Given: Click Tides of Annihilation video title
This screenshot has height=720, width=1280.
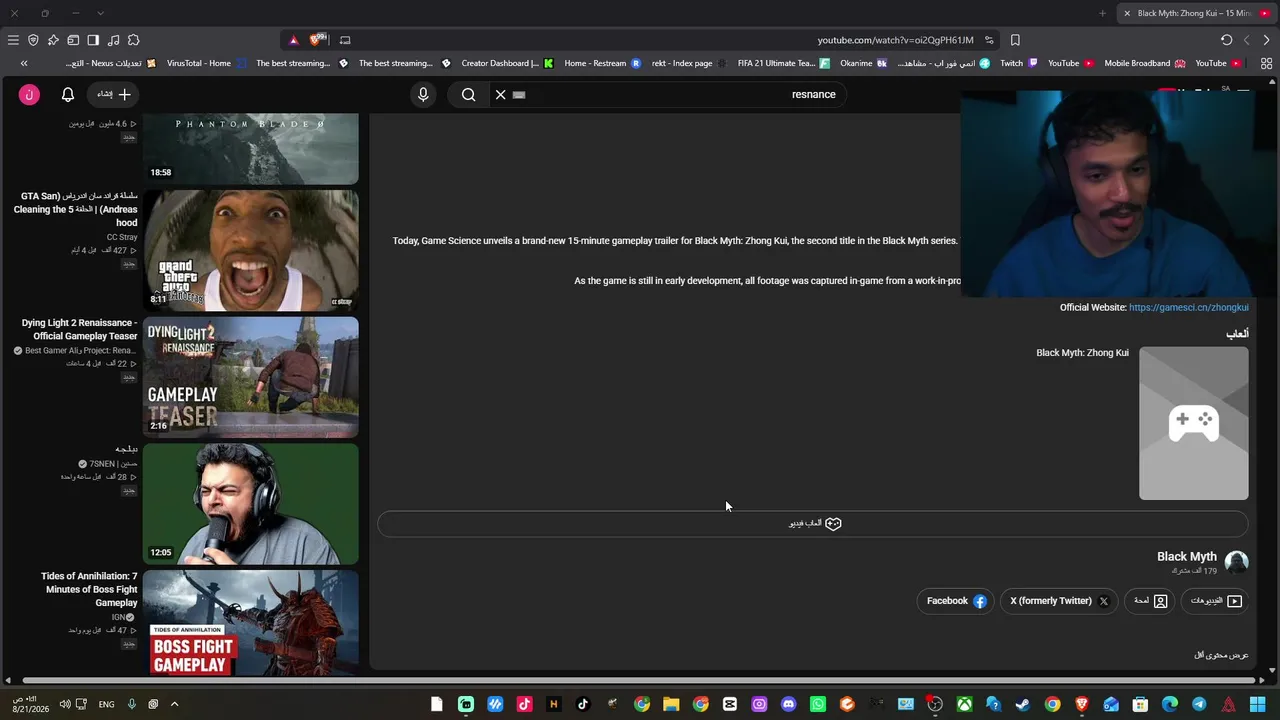Looking at the screenshot, I should (89, 589).
